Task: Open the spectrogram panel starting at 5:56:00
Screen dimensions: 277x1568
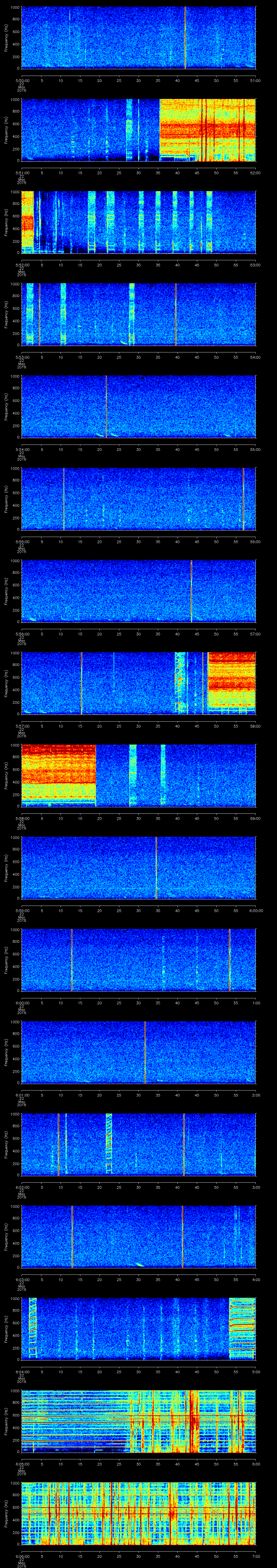Action: click(x=138, y=591)
